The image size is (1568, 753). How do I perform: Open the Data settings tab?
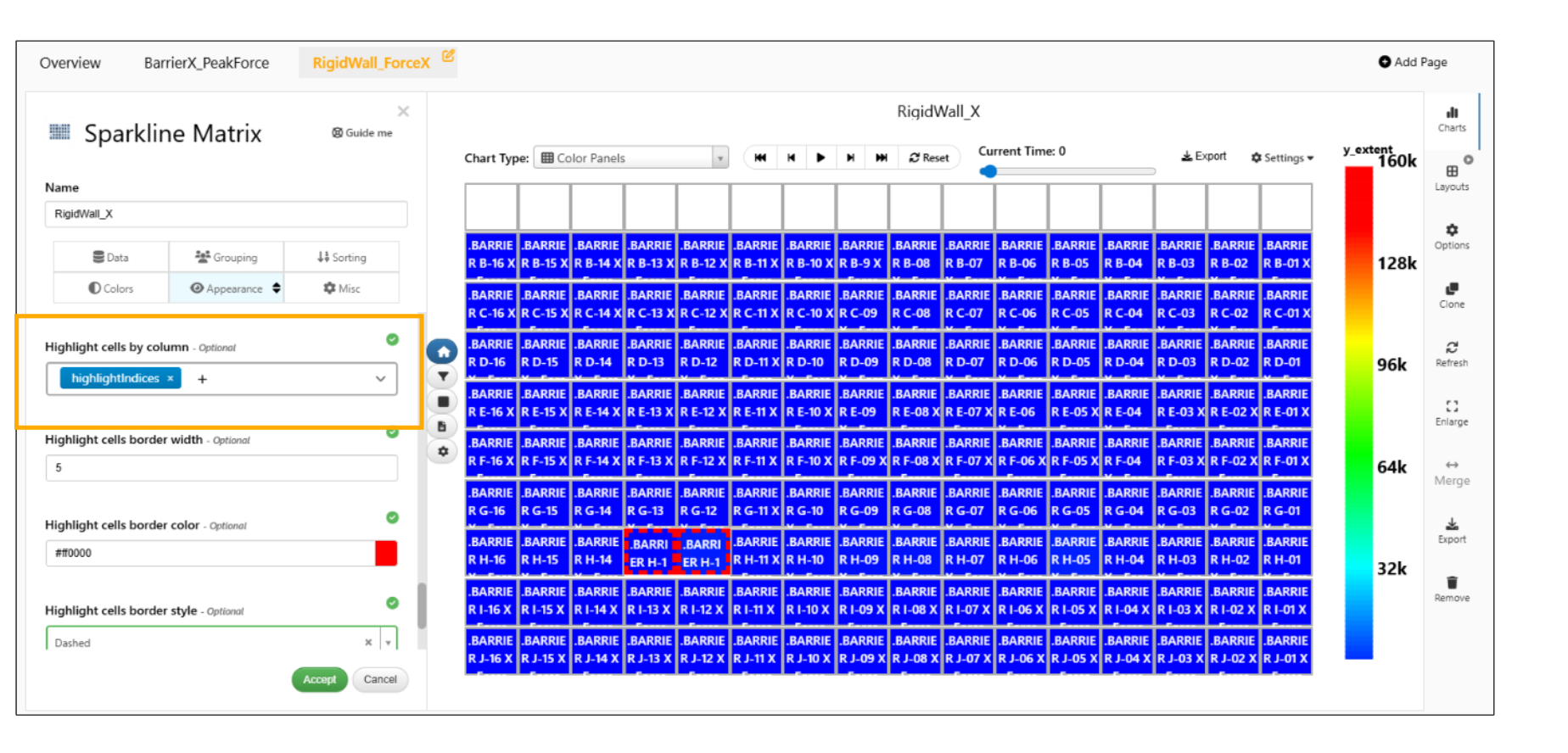(111, 257)
